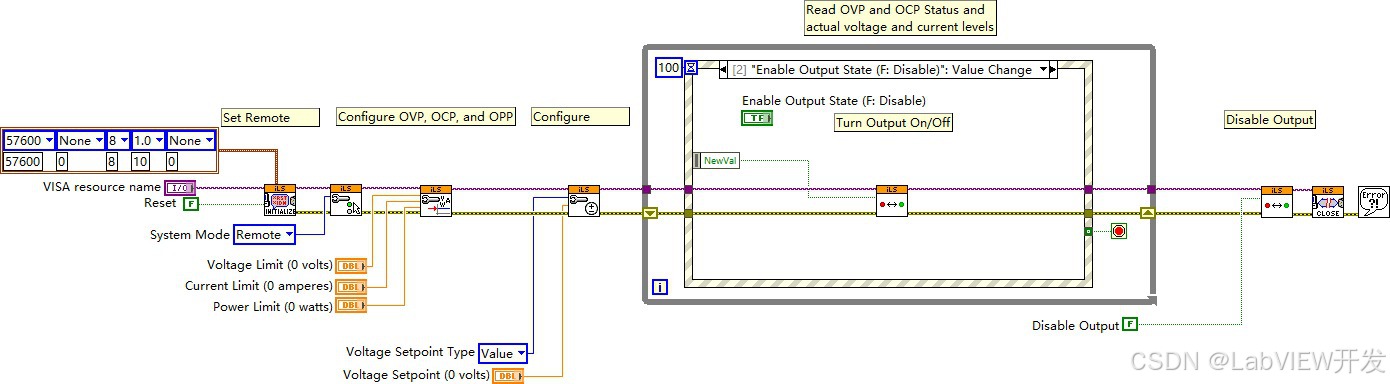Image resolution: width=1390 pixels, height=384 pixels.
Task: Click the Current Limit DBL terminal
Action: pos(351,286)
